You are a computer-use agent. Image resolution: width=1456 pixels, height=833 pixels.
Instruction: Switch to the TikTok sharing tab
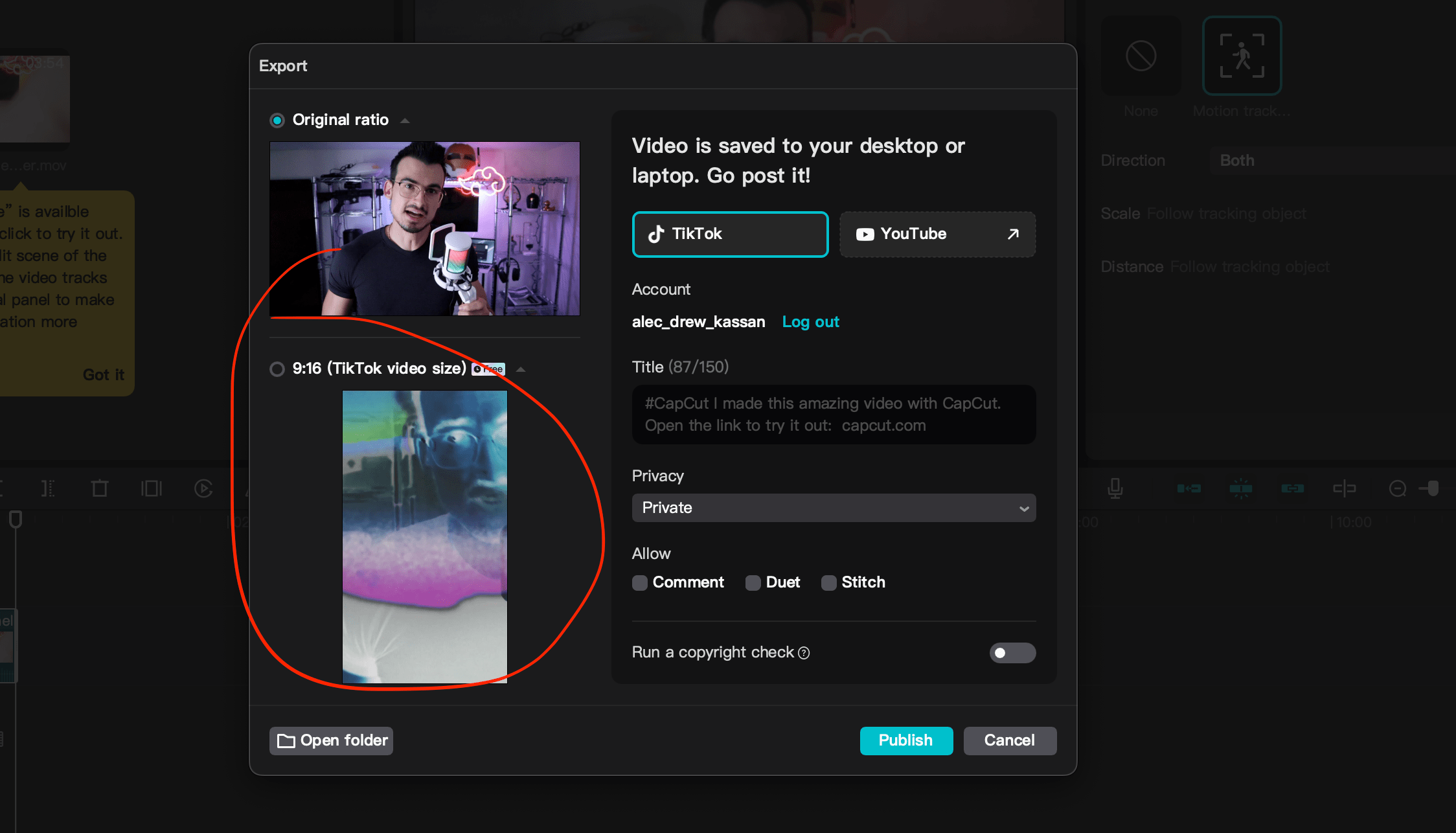[x=730, y=234]
